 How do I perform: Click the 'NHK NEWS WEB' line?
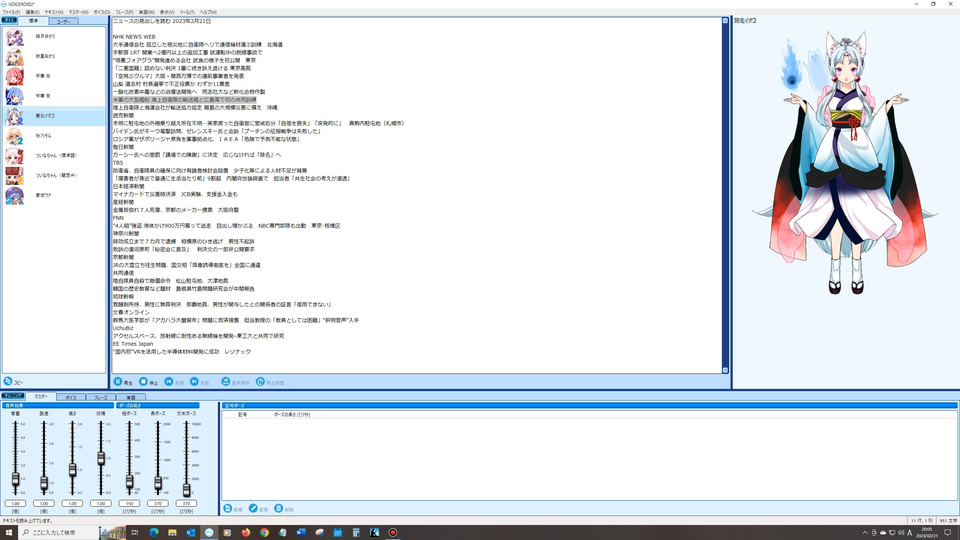pos(134,37)
